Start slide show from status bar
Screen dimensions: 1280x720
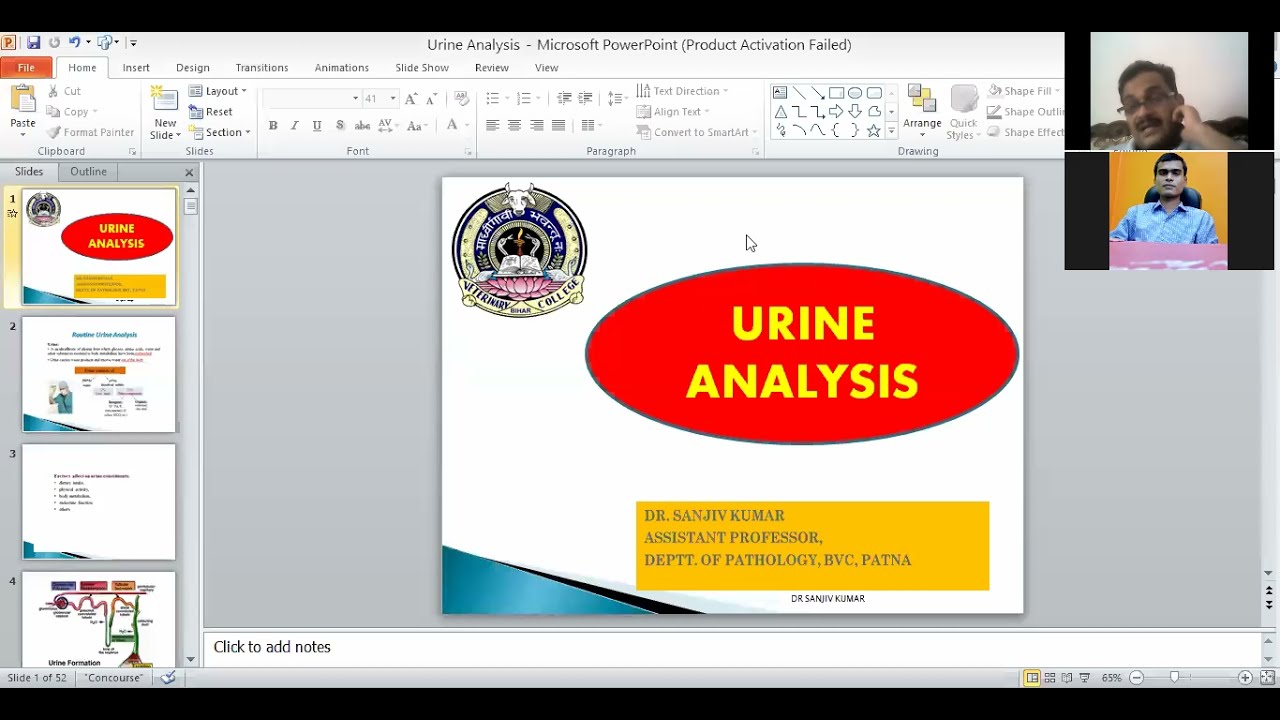pyautogui.click(x=1085, y=678)
